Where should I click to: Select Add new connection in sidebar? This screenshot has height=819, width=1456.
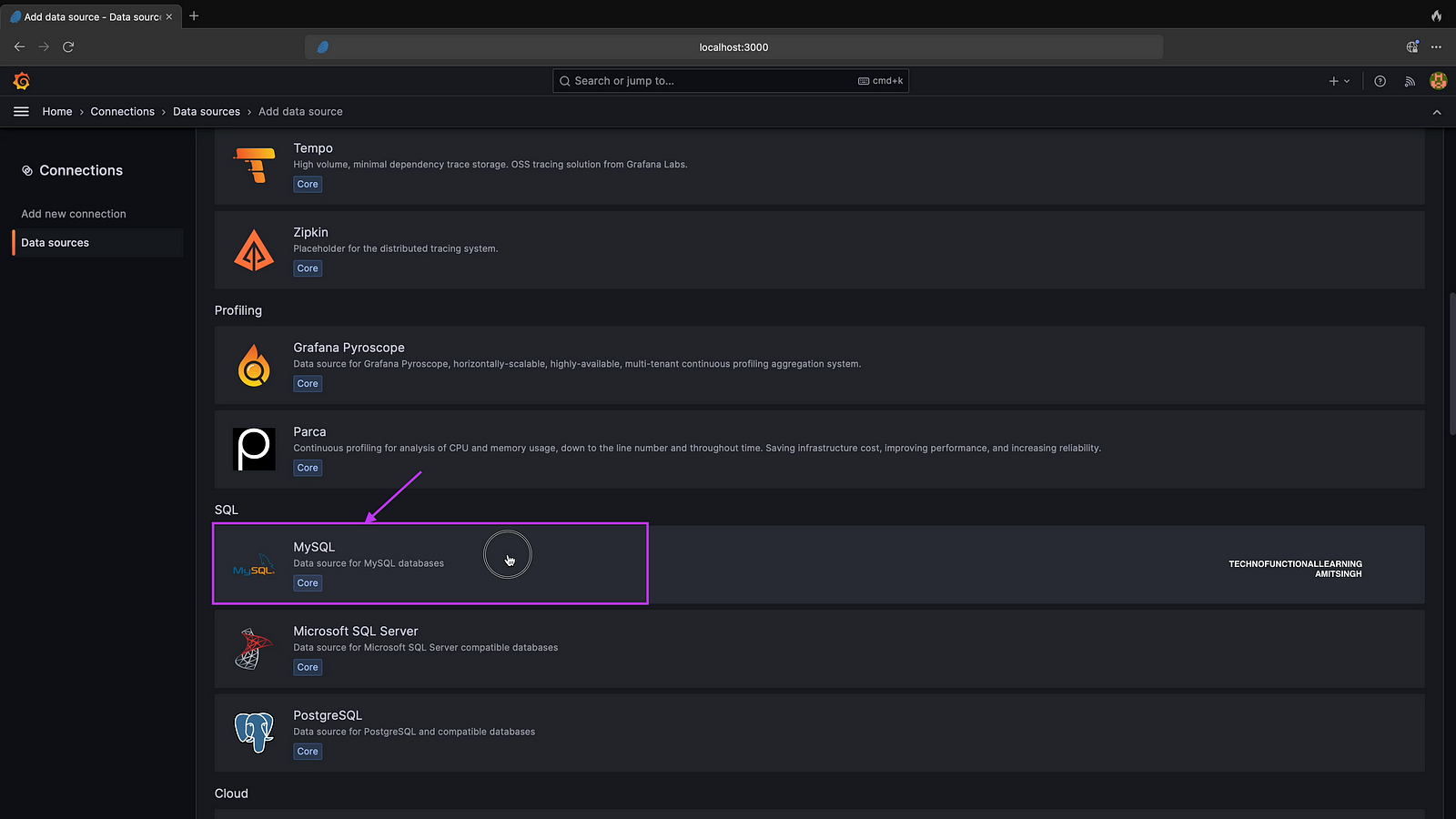click(74, 214)
